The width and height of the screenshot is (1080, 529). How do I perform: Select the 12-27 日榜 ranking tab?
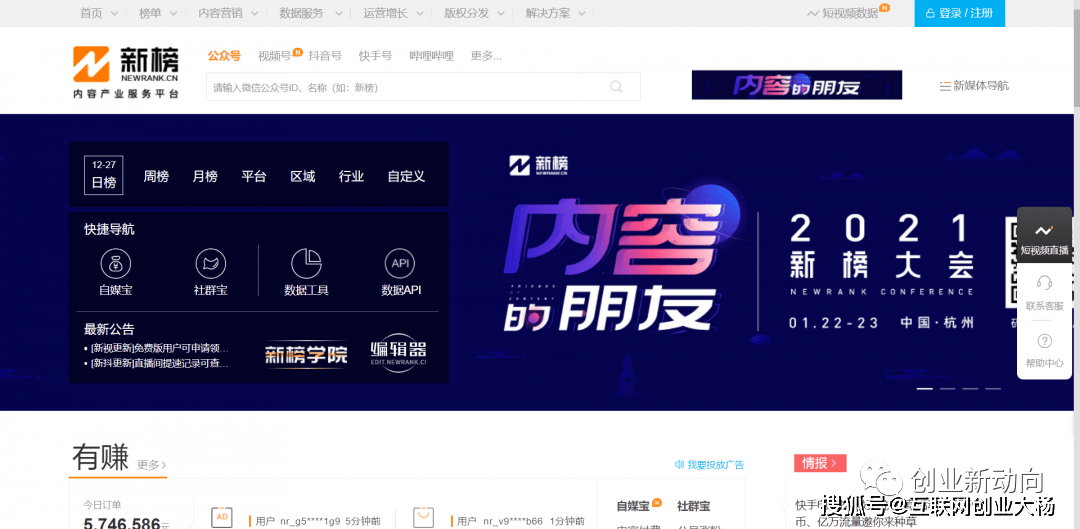[104, 175]
